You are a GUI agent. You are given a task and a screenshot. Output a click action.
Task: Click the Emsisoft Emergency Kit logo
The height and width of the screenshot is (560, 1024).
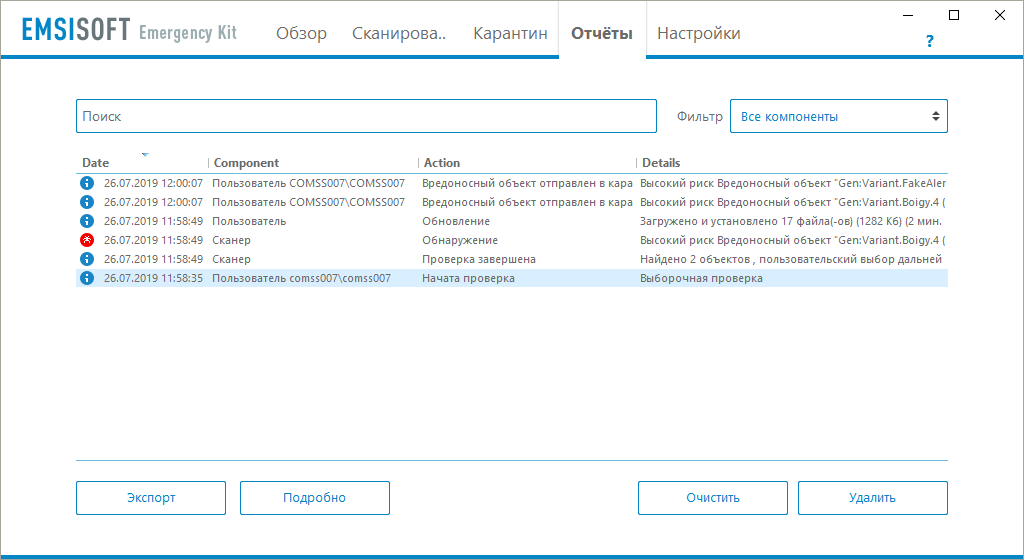(x=129, y=31)
